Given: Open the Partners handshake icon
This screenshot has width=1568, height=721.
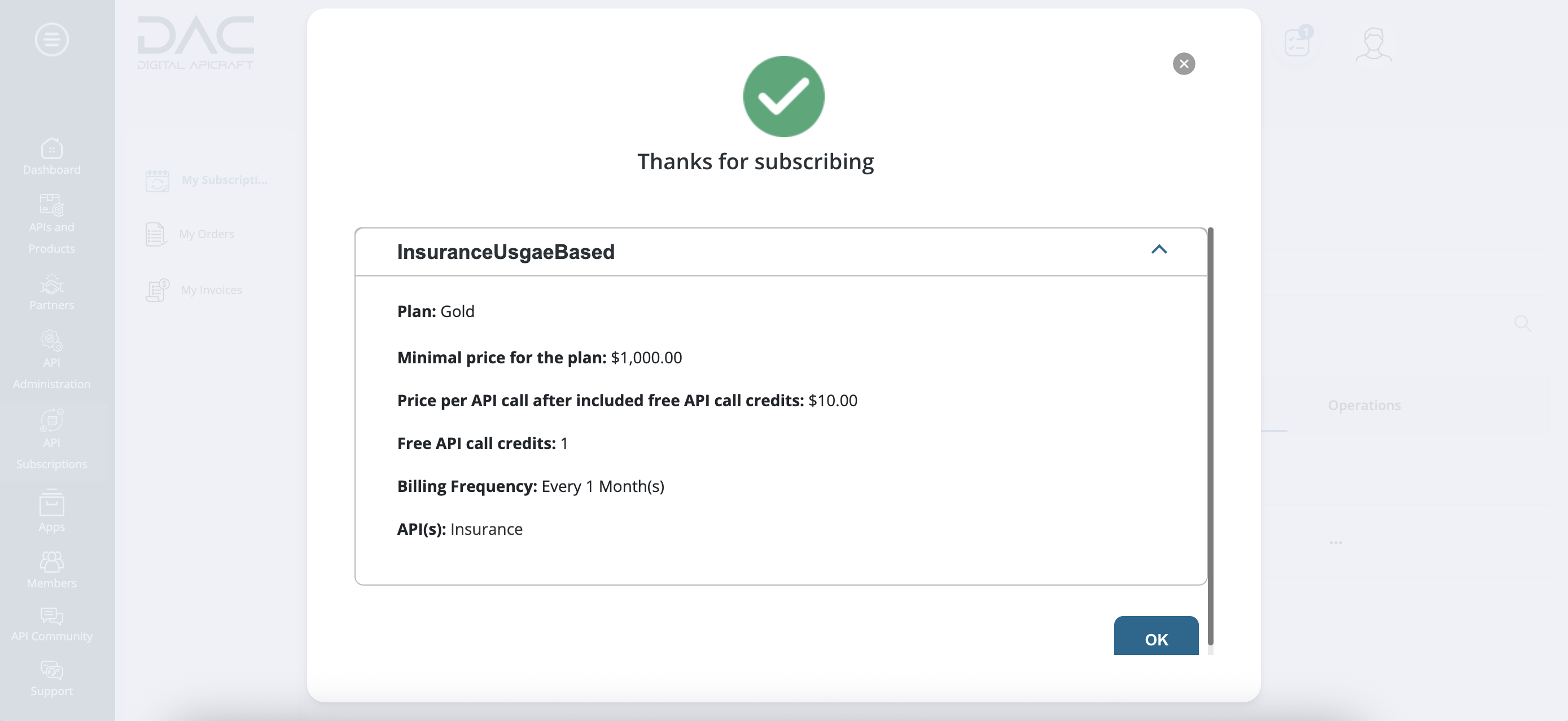Looking at the screenshot, I should (x=52, y=284).
